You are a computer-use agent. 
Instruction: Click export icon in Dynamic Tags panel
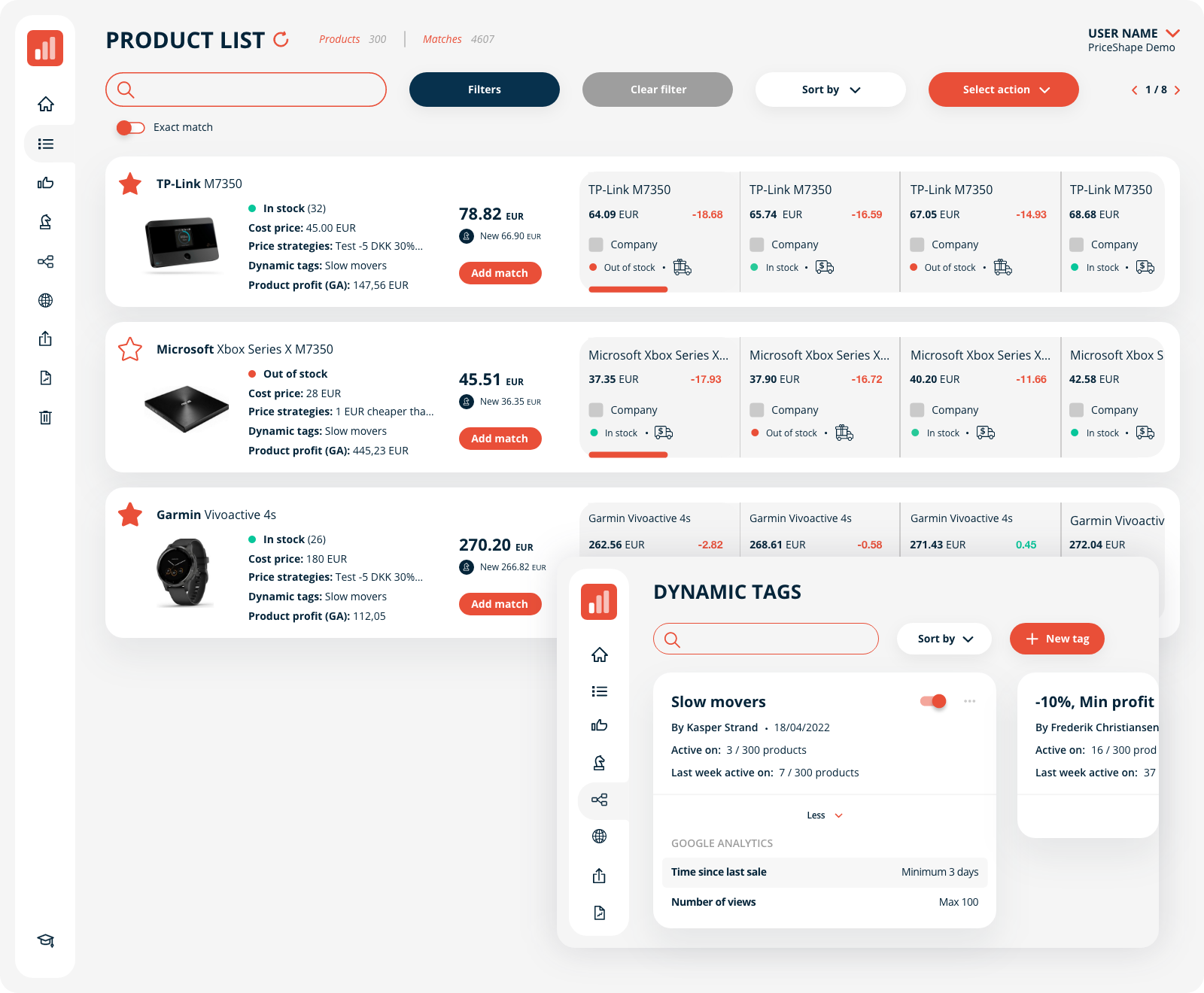600,876
